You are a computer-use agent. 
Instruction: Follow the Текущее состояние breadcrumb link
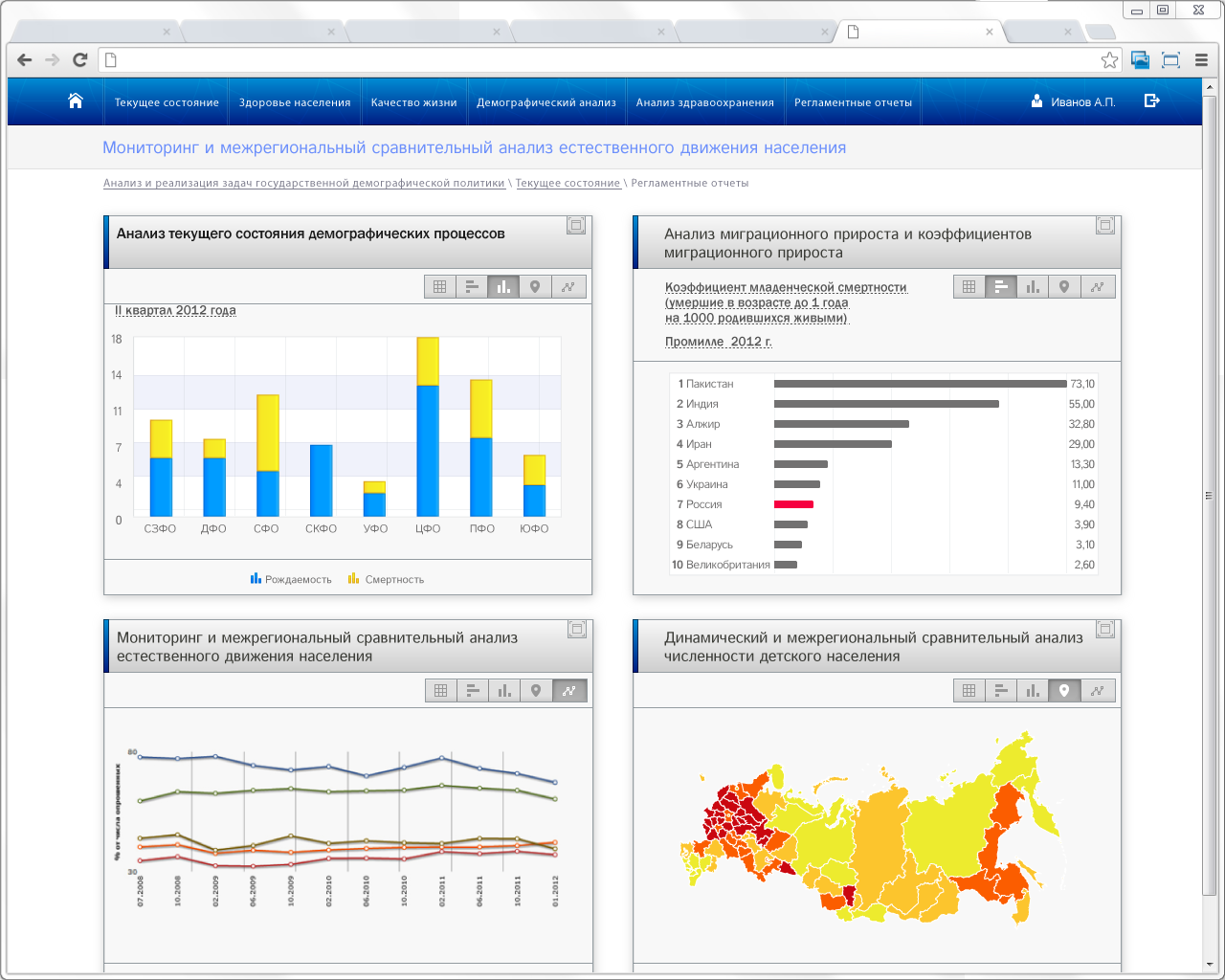coord(568,183)
